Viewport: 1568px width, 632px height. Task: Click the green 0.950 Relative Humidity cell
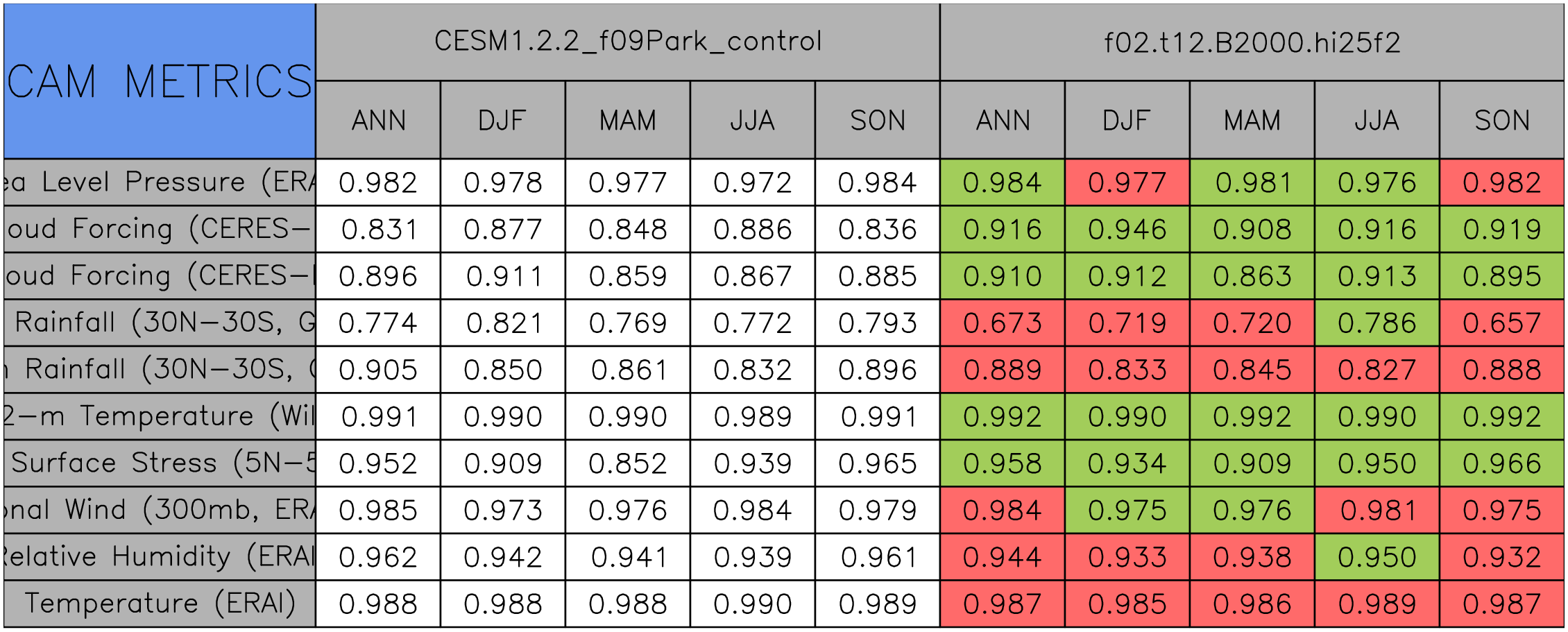pos(1377,557)
